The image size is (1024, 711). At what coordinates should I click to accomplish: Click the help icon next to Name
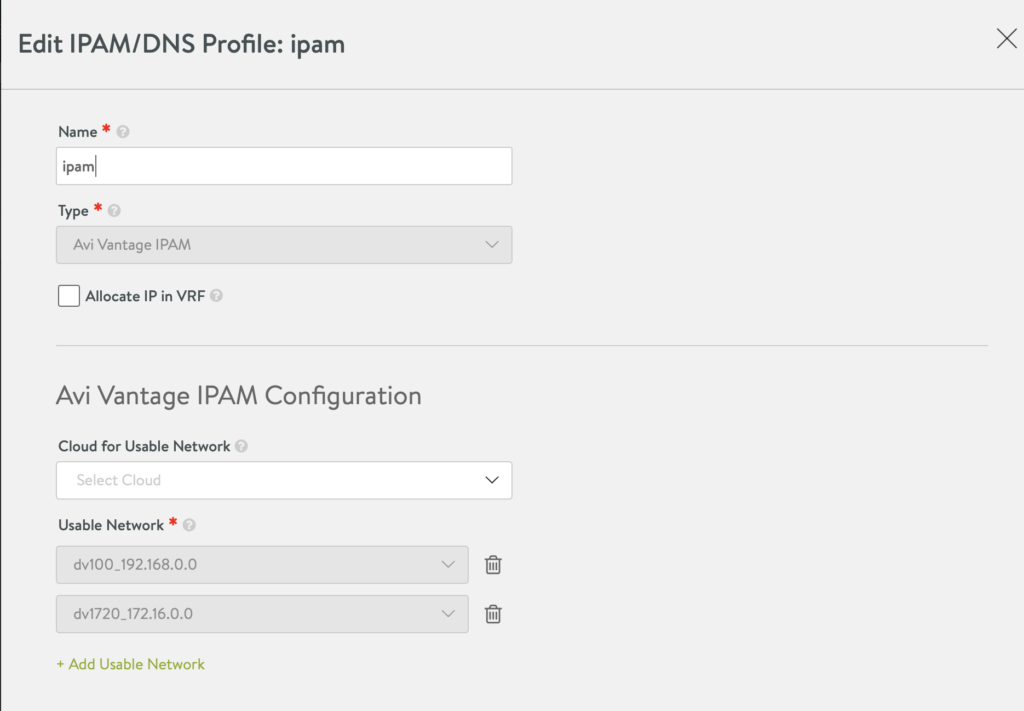tap(123, 132)
